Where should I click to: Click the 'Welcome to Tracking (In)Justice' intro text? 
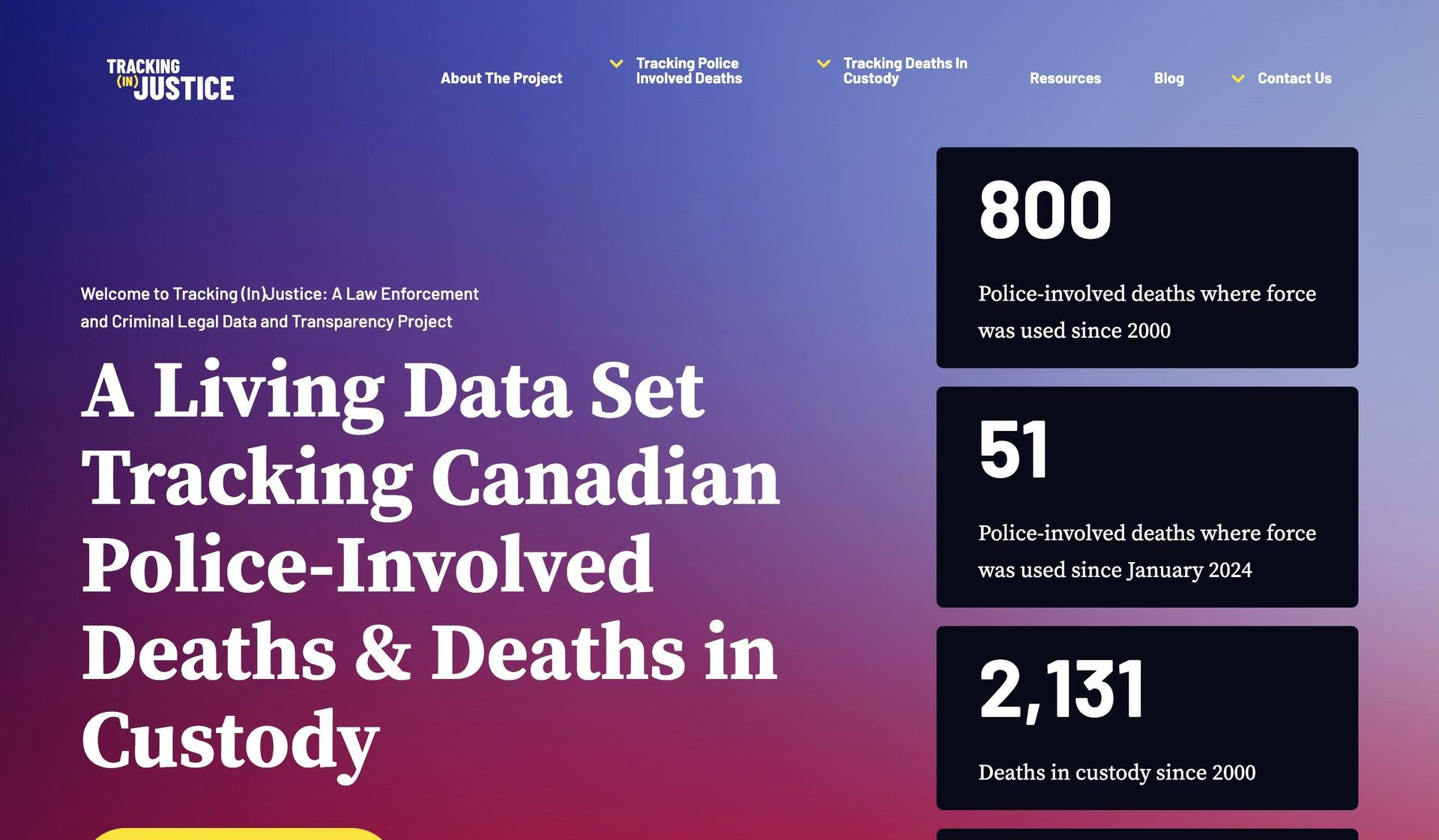[x=280, y=307]
